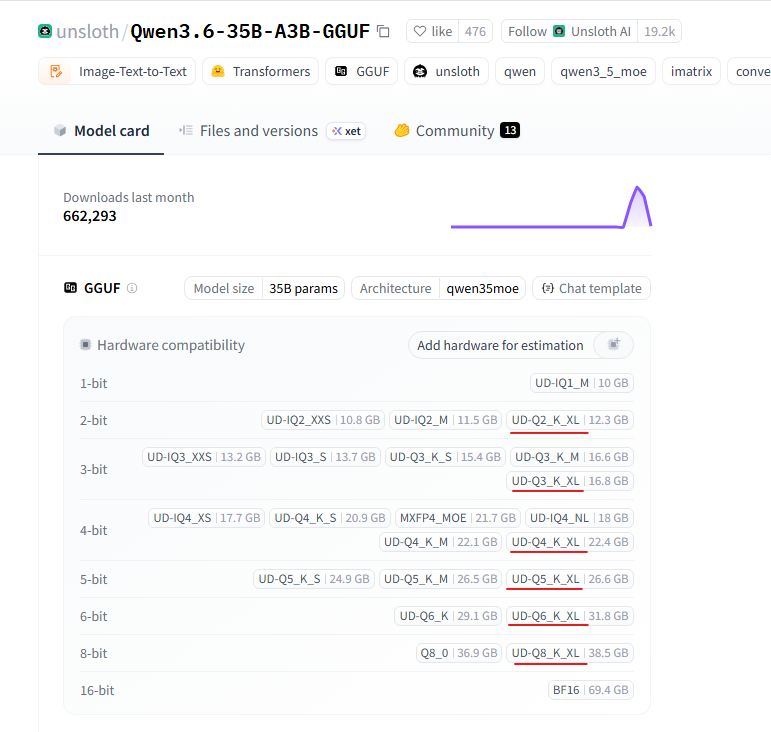
Task: Select UD-Q5_K_M 26.5 GB quantization
Action: [x=441, y=579]
